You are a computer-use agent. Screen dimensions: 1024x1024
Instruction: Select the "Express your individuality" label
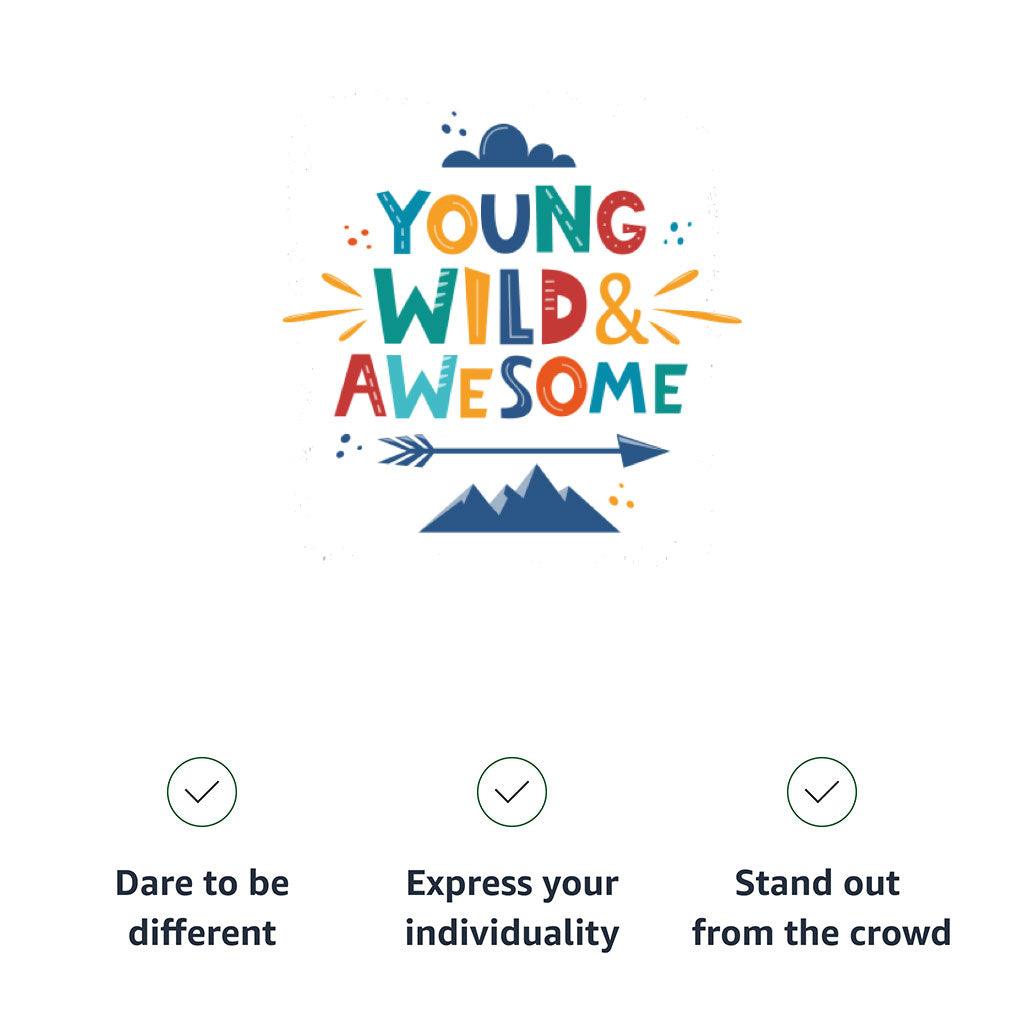click(512, 908)
